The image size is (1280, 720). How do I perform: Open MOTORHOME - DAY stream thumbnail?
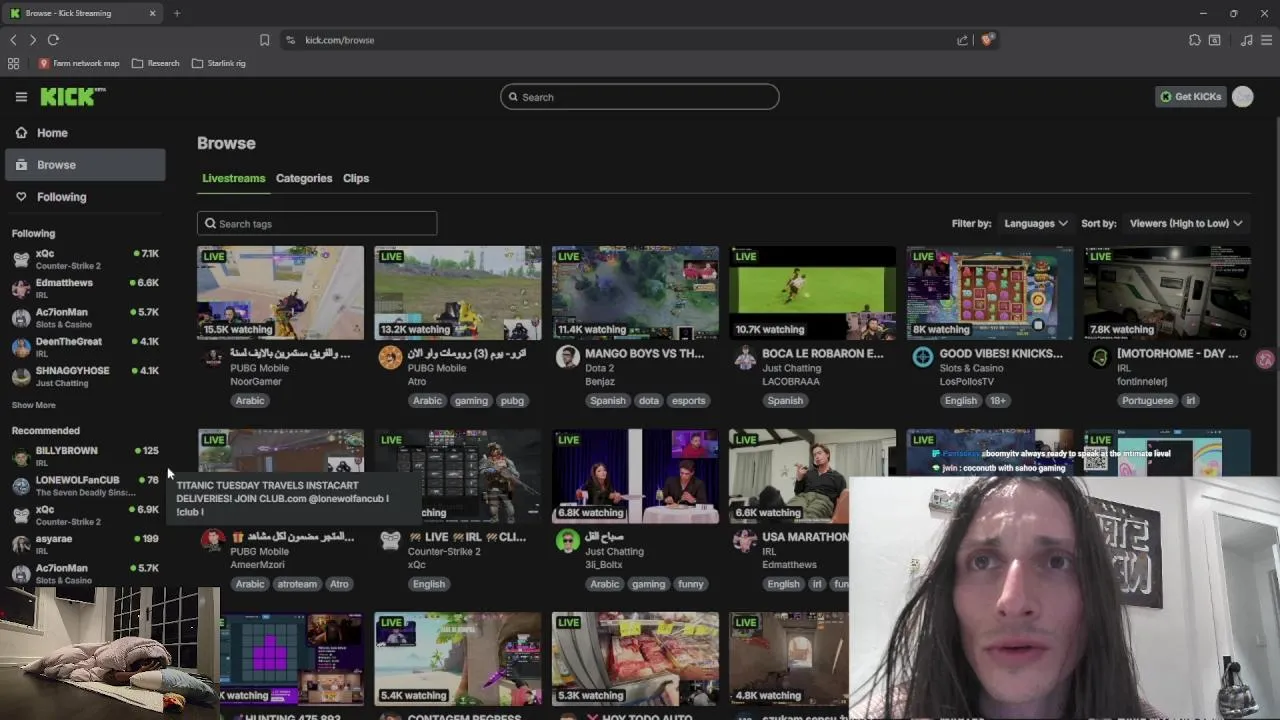1167,293
